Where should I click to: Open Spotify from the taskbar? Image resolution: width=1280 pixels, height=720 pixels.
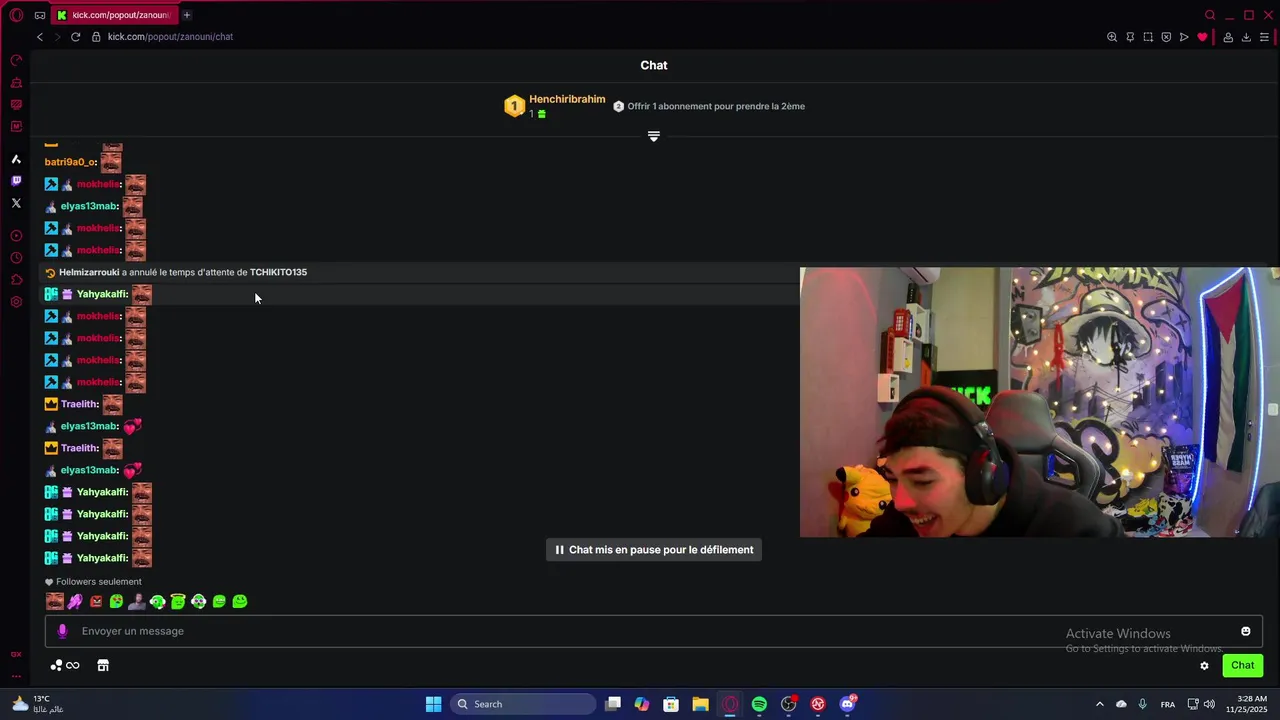pos(759,704)
